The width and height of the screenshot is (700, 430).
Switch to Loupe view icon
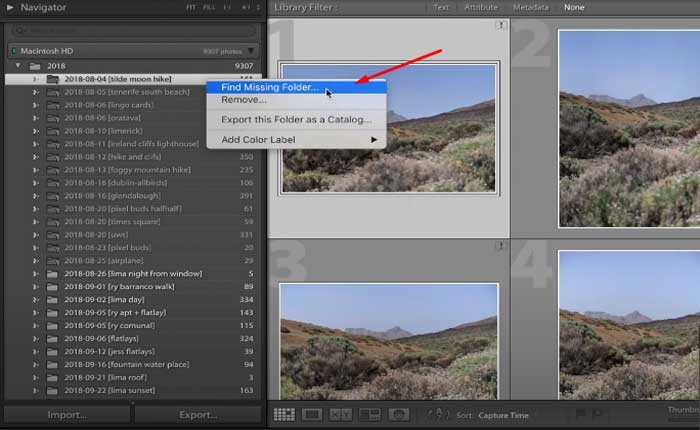click(312, 415)
